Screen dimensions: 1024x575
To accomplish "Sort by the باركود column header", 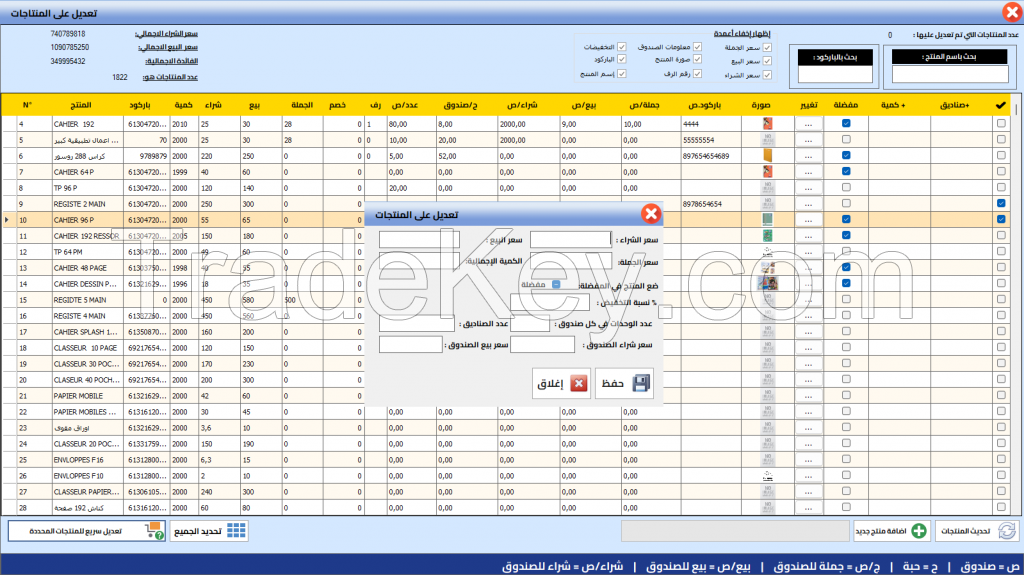I will point(140,105).
